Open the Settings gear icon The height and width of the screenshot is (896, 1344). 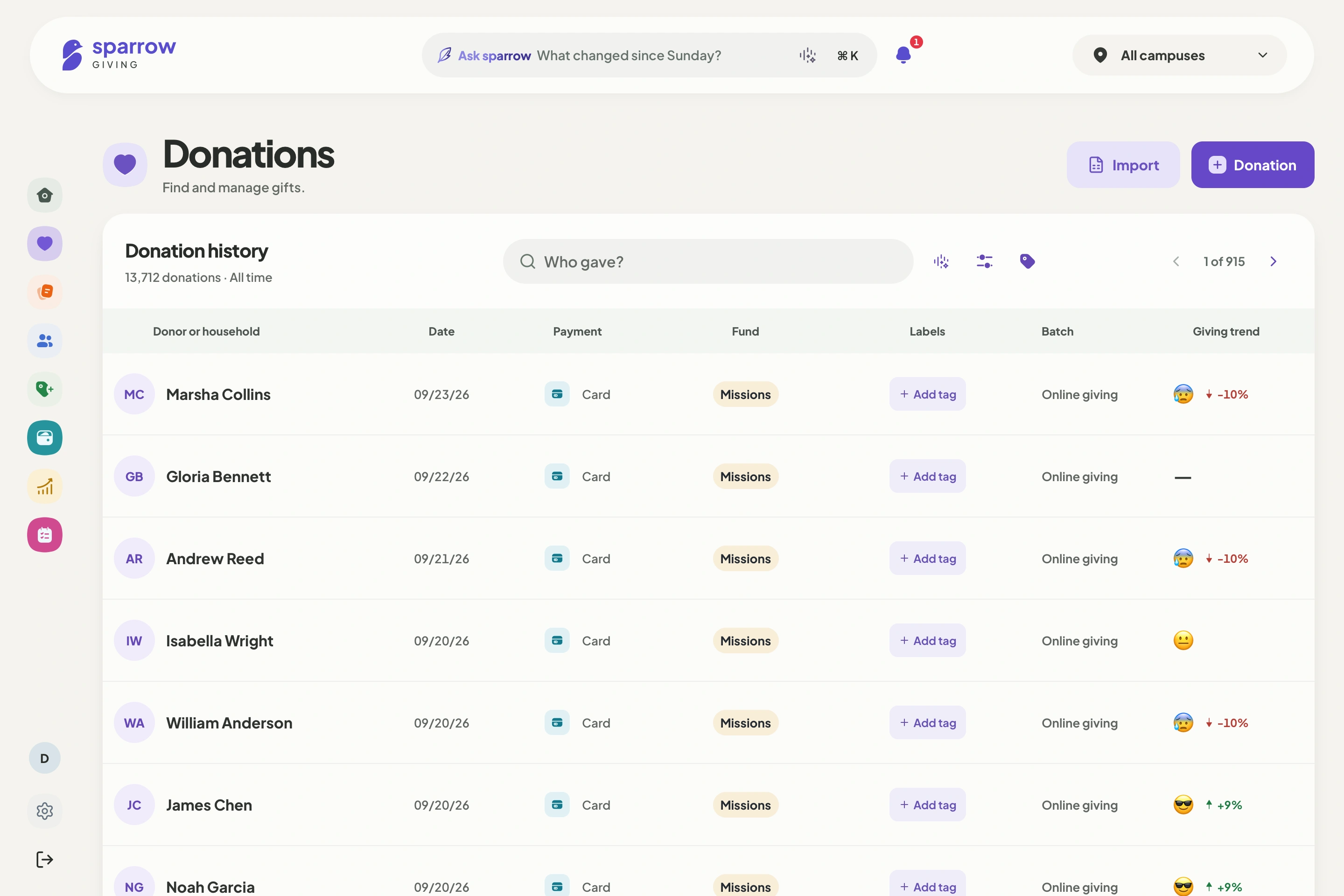45,811
